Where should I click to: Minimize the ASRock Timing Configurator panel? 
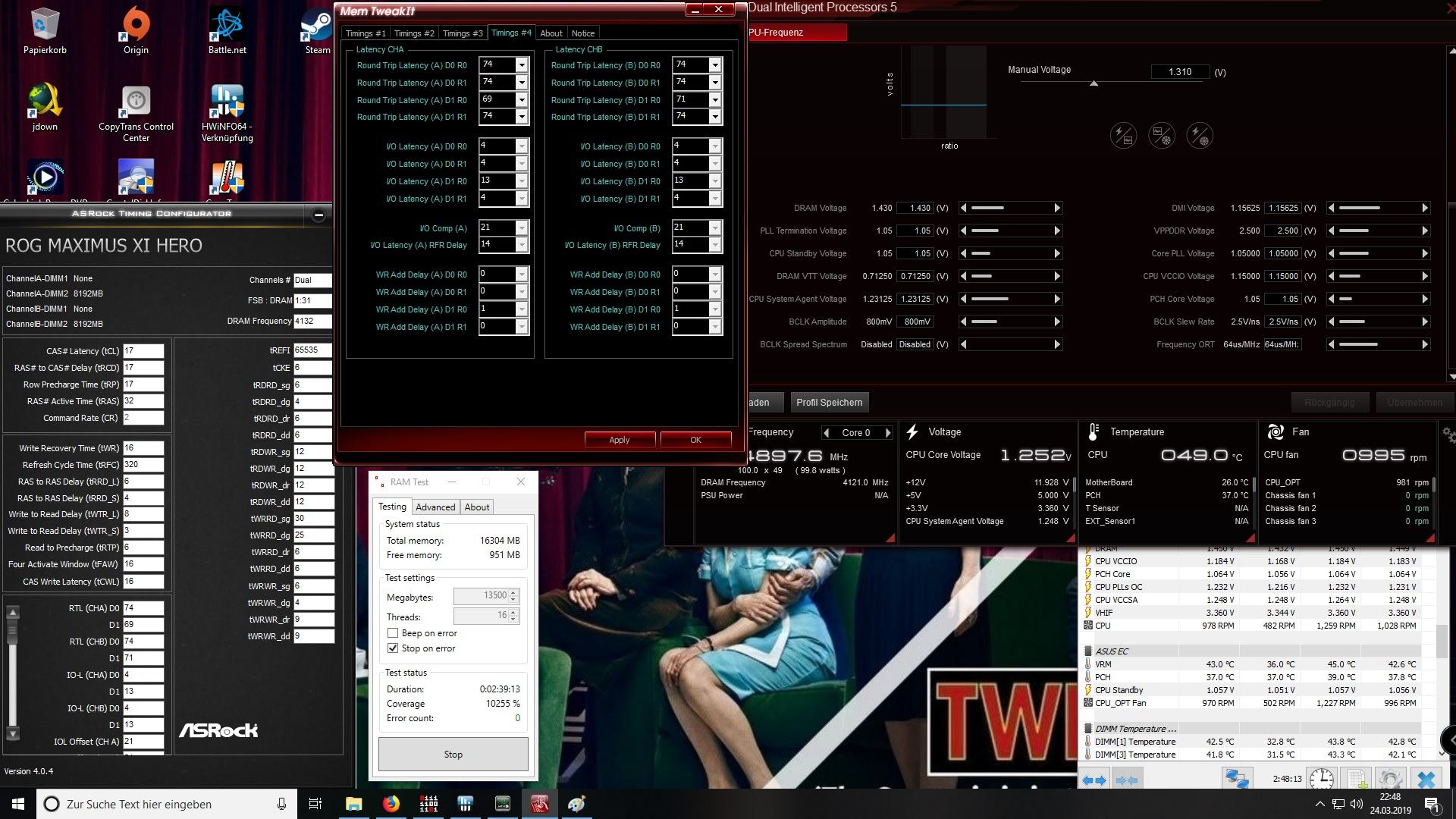(x=319, y=215)
